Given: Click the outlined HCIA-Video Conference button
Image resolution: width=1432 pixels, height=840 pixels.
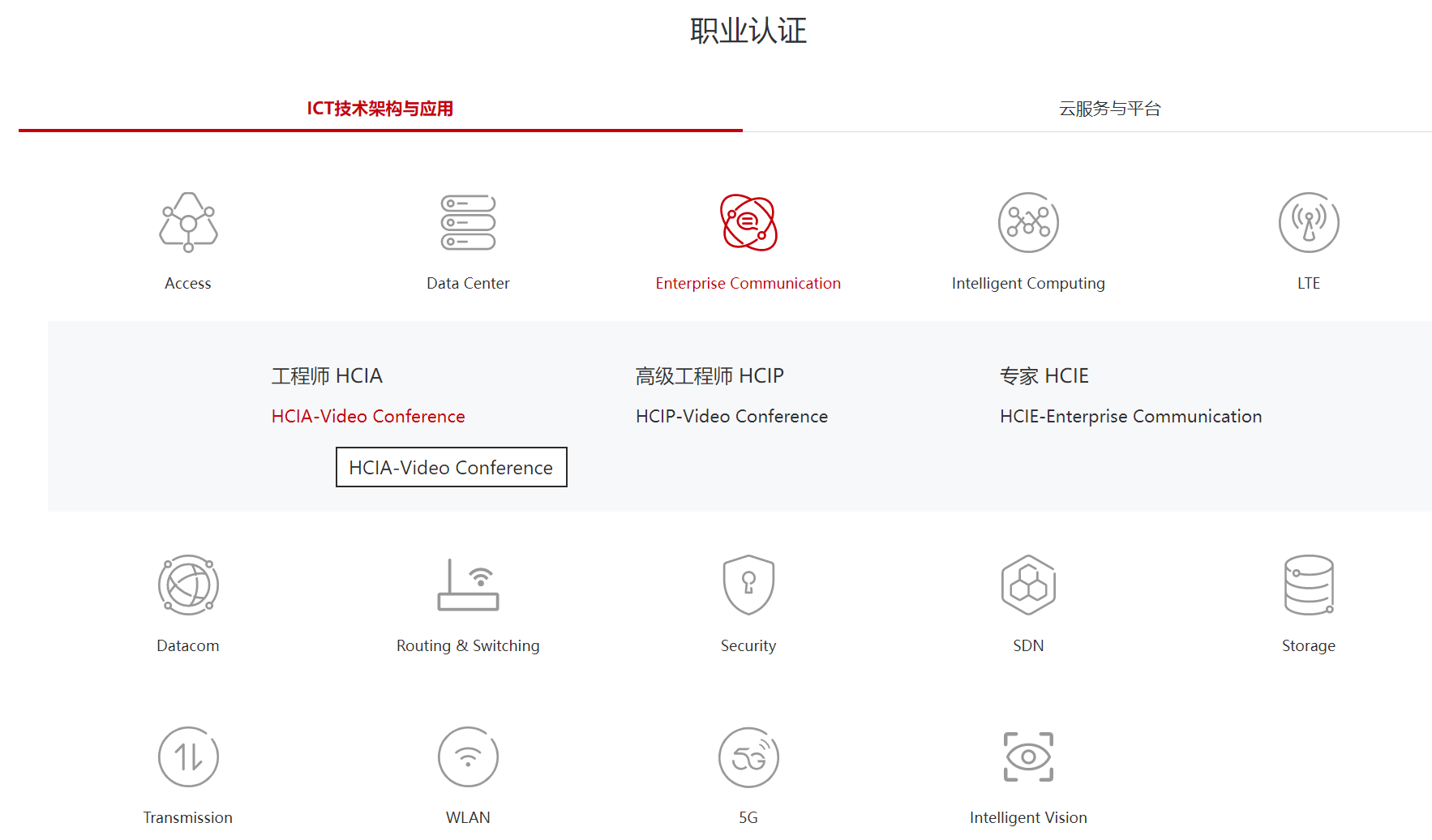Looking at the screenshot, I should (451, 467).
